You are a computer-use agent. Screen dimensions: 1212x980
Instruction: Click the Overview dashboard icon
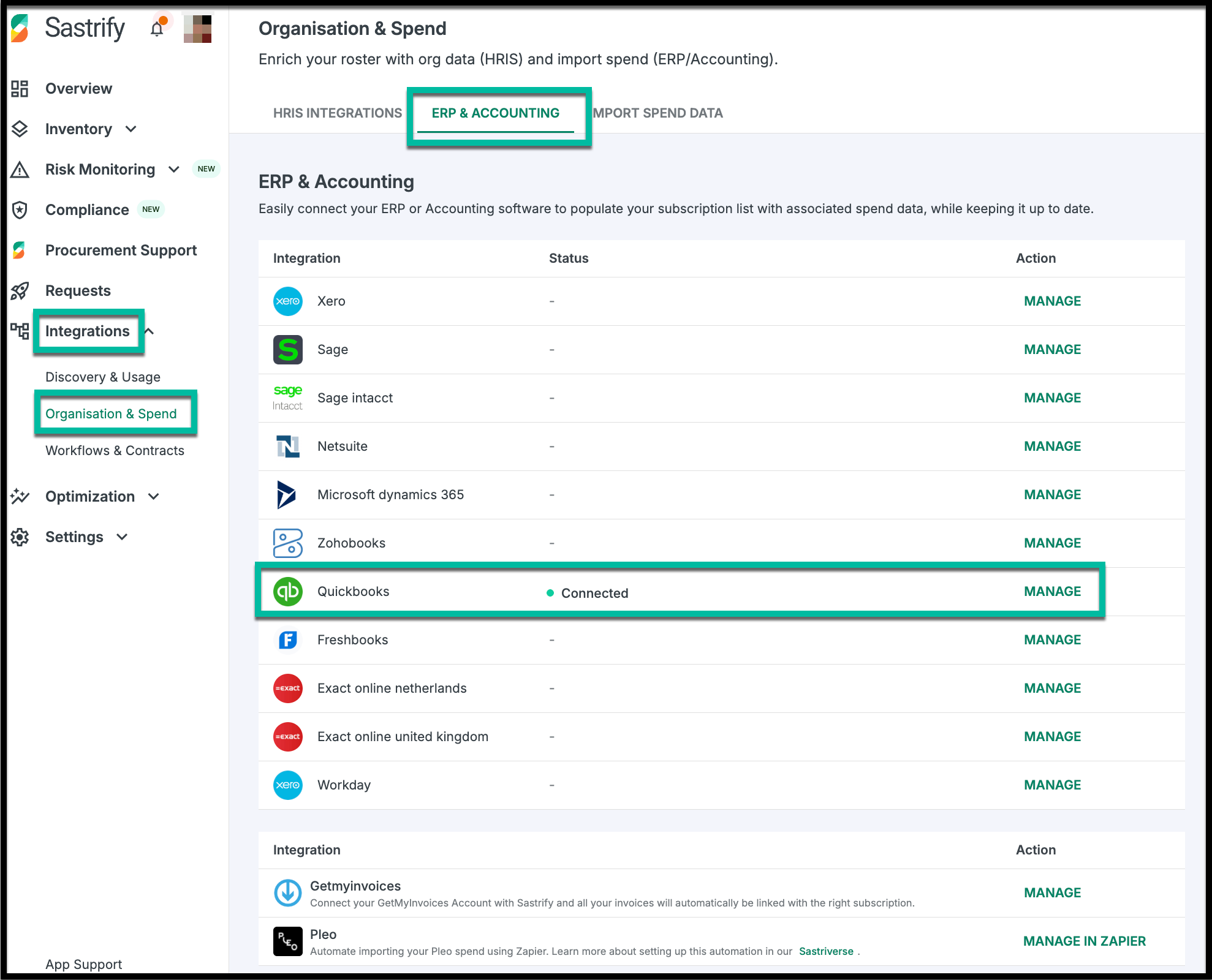(x=20, y=89)
